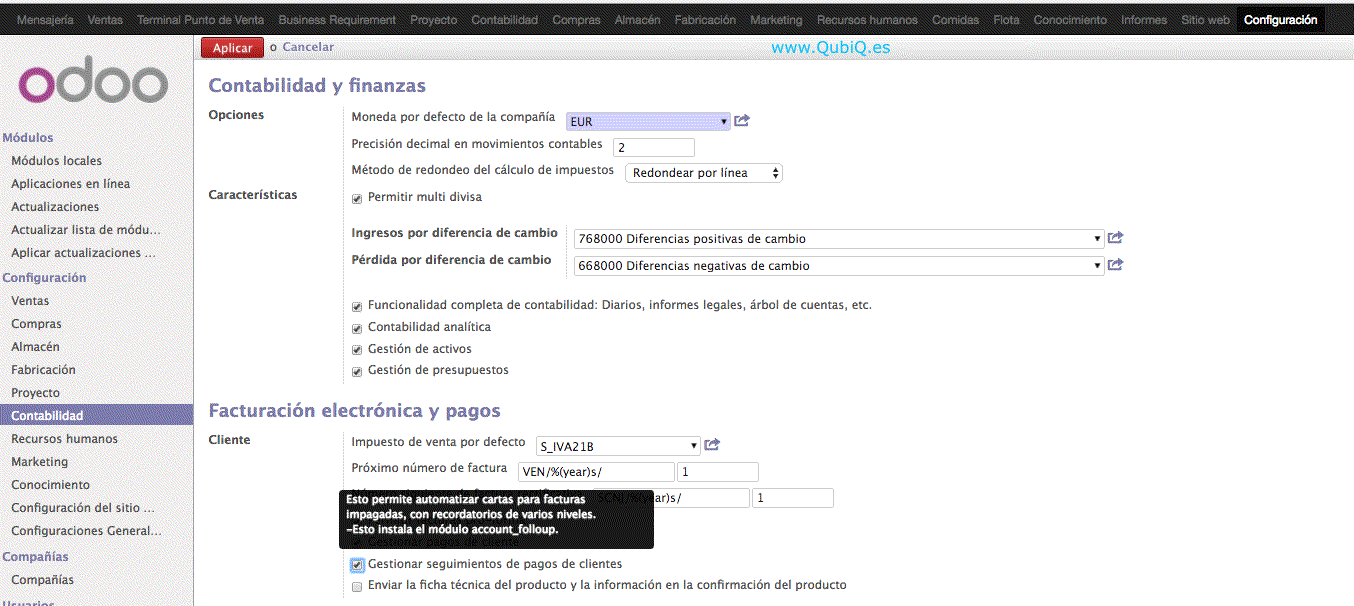
Task: Open link icon beside Diferencias negativas de cambio
Action: [1116, 265]
